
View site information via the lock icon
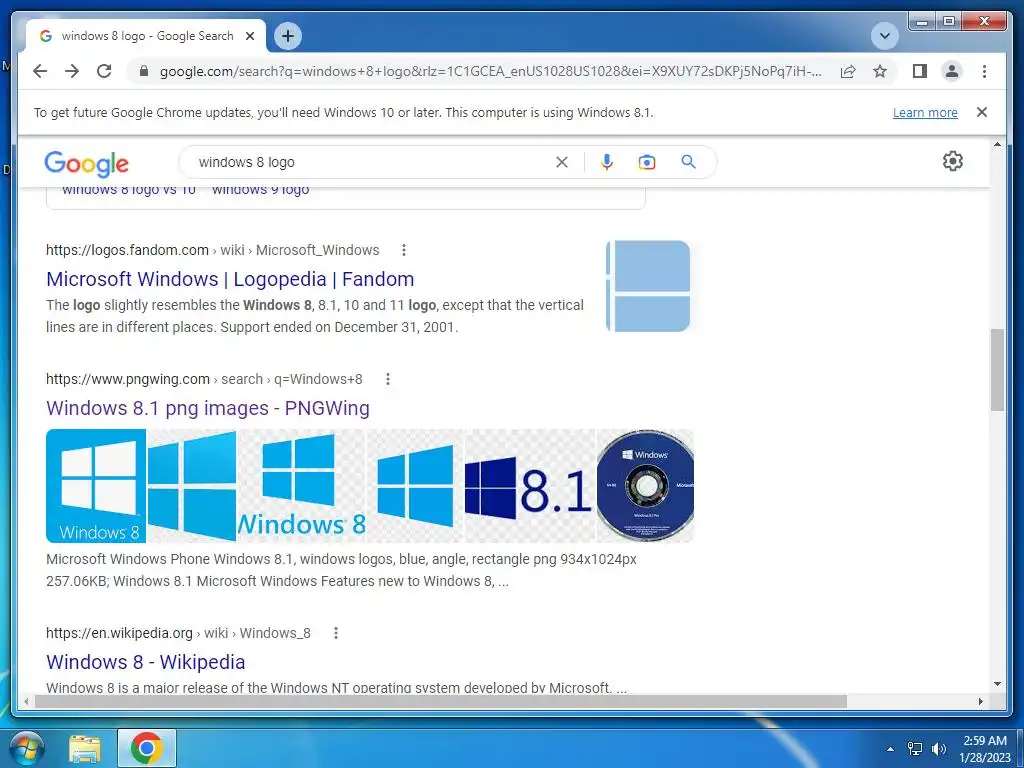[x=144, y=71]
